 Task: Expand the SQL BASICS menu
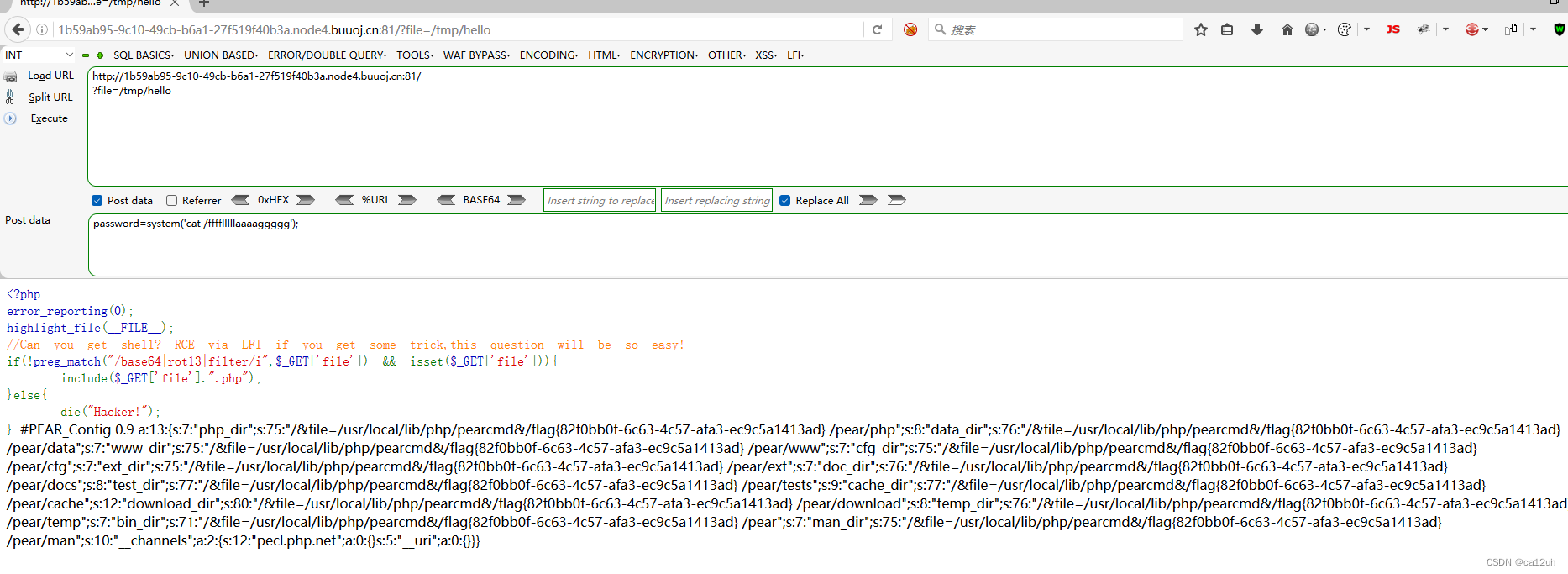pos(144,55)
